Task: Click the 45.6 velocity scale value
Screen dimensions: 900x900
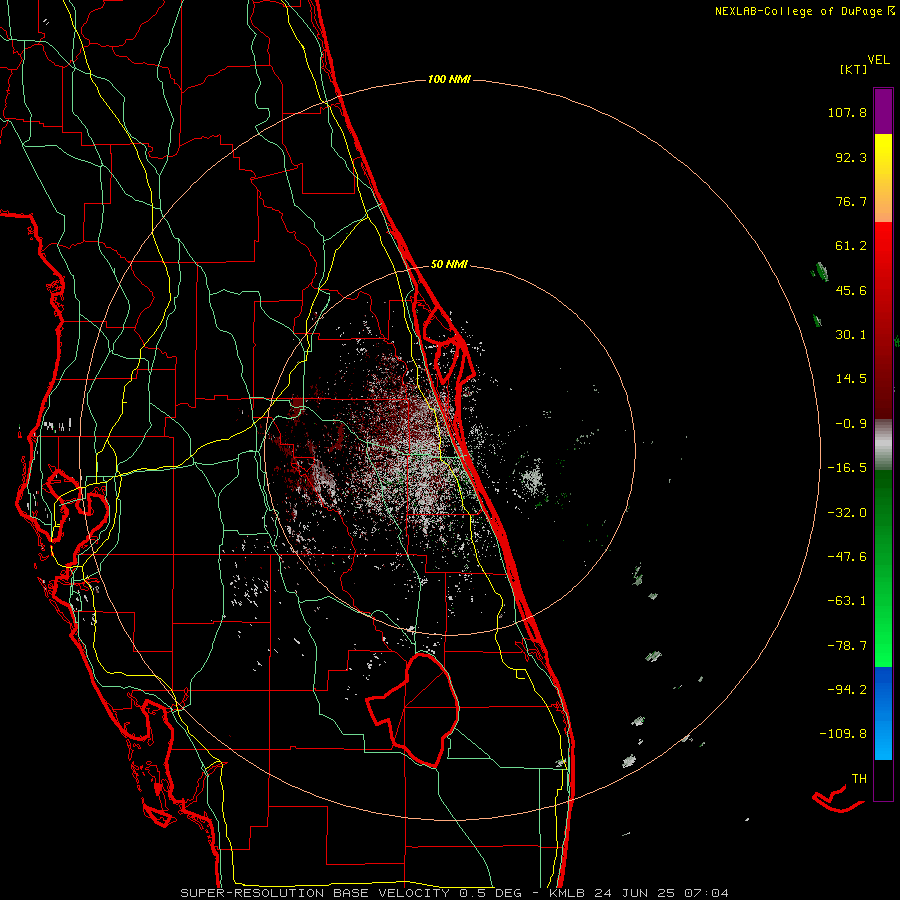Action: 851,290
